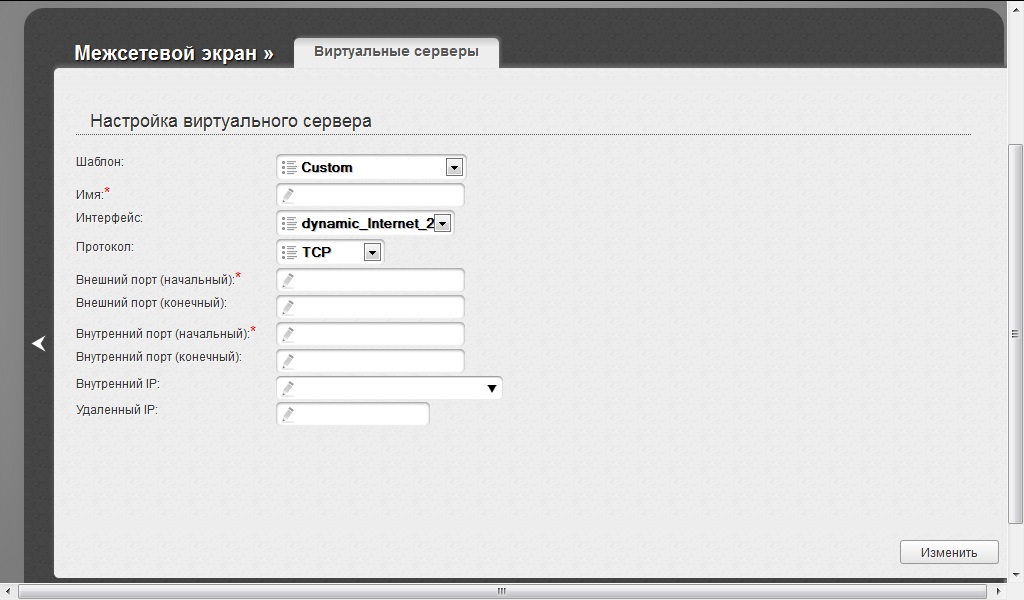This screenshot has width=1024, height=600.
Task: Open the Шаблон Custom dropdown arrow
Action: click(454, 167)
